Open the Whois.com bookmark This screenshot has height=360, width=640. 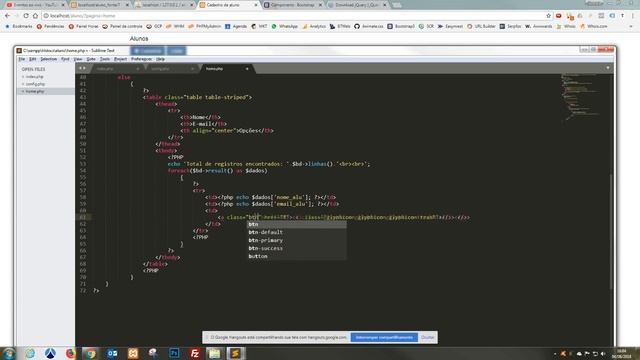click(593, 26)
